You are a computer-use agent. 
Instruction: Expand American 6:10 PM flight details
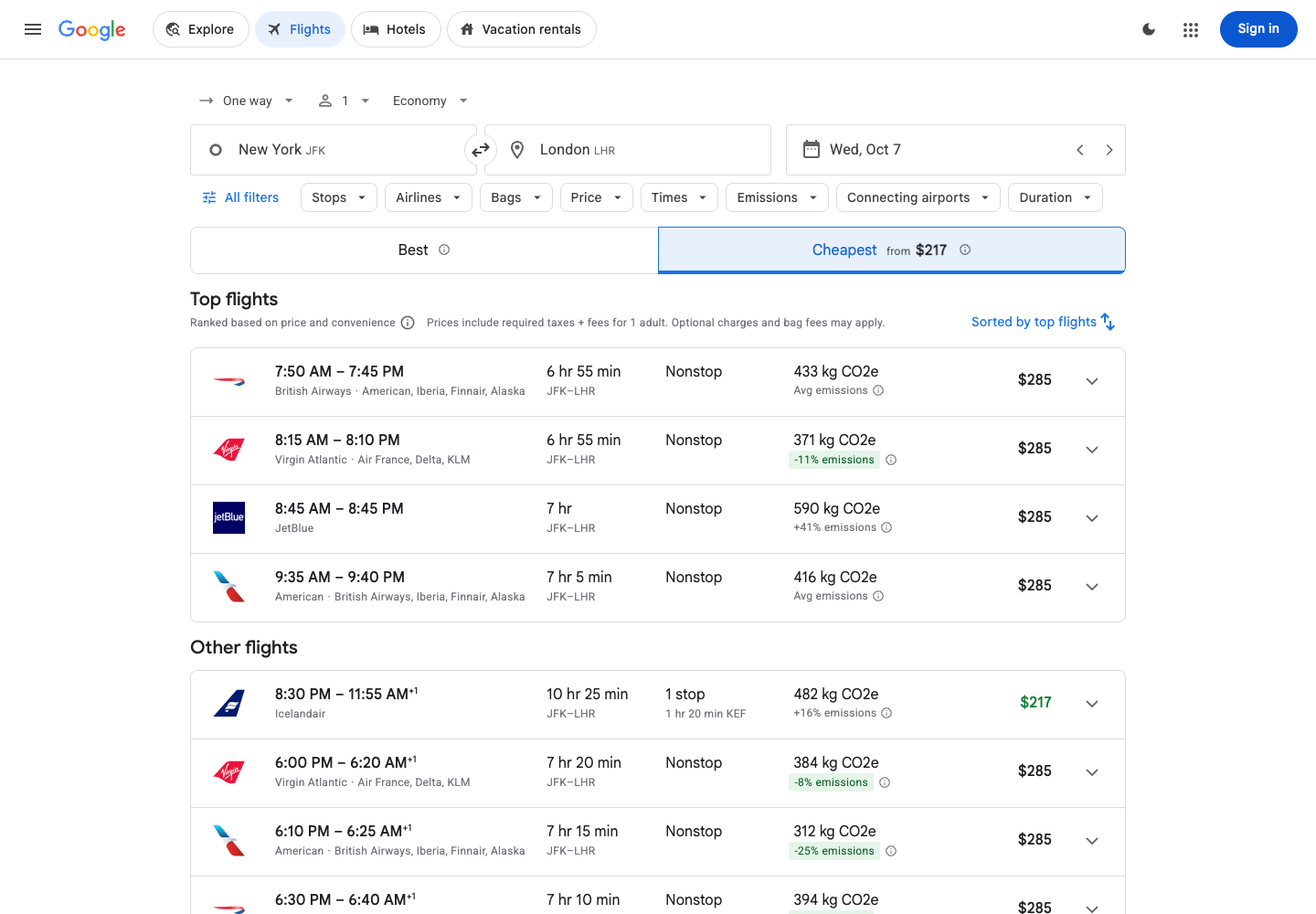[x=1092, y=841]
